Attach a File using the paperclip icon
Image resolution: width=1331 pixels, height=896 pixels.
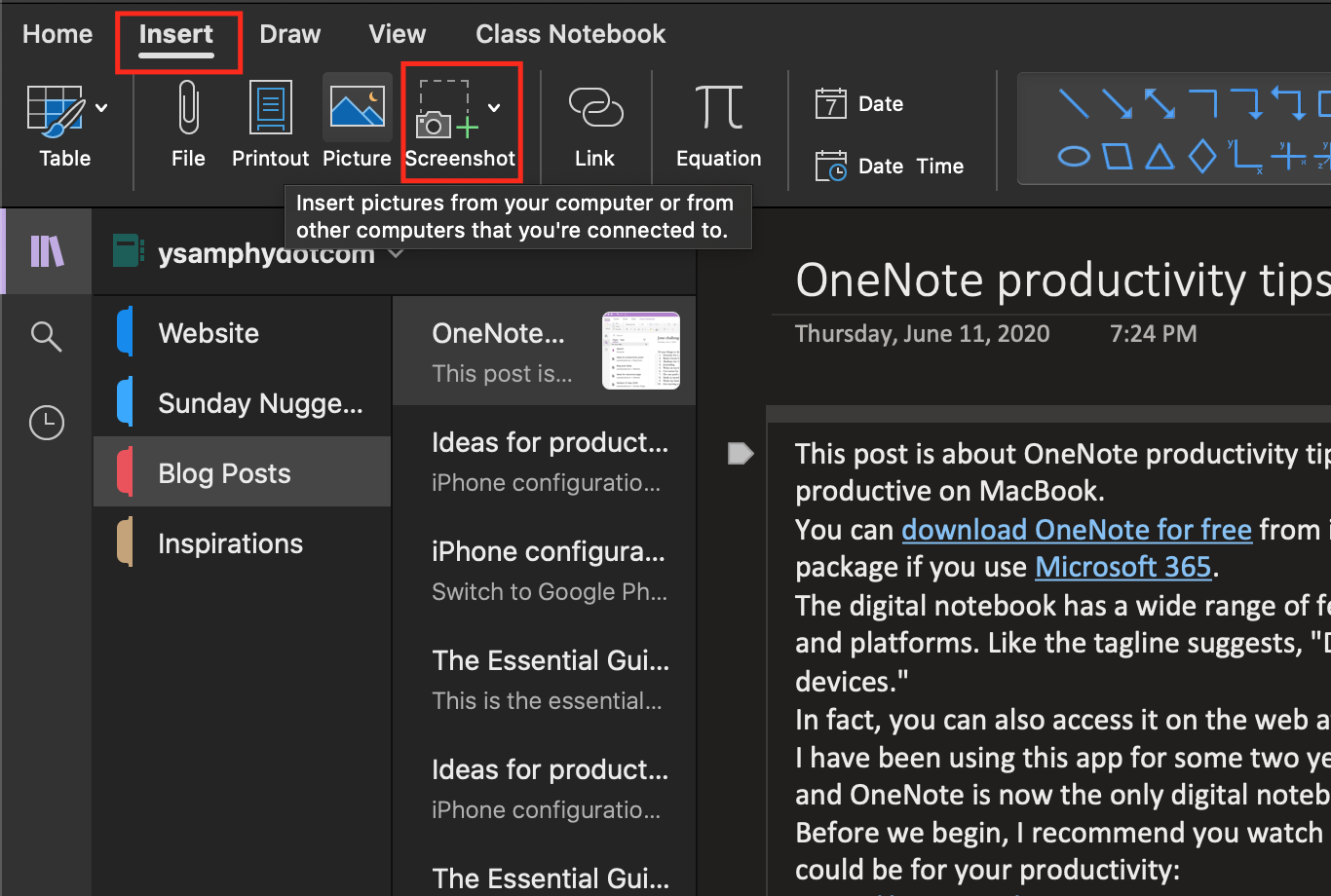pyautogui.click(x=188, y=124)
